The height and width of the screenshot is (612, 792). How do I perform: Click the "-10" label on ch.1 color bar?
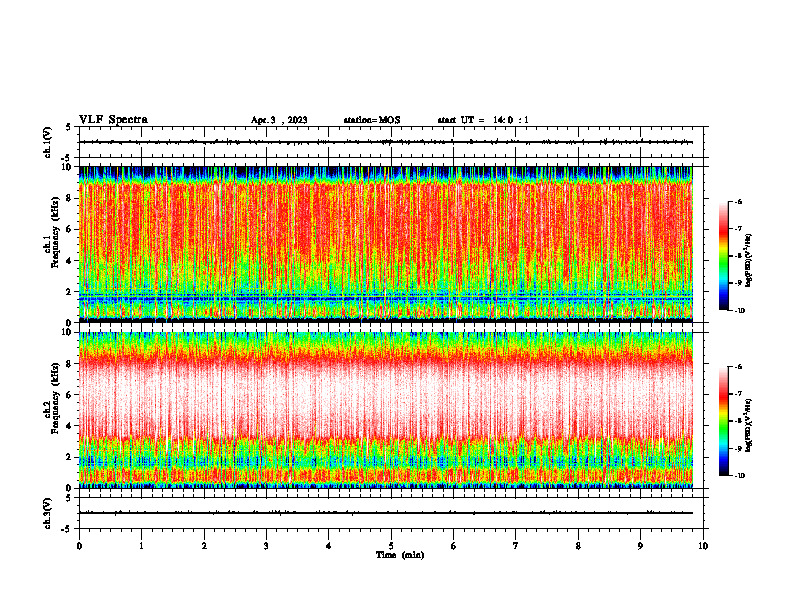(739, 311)
